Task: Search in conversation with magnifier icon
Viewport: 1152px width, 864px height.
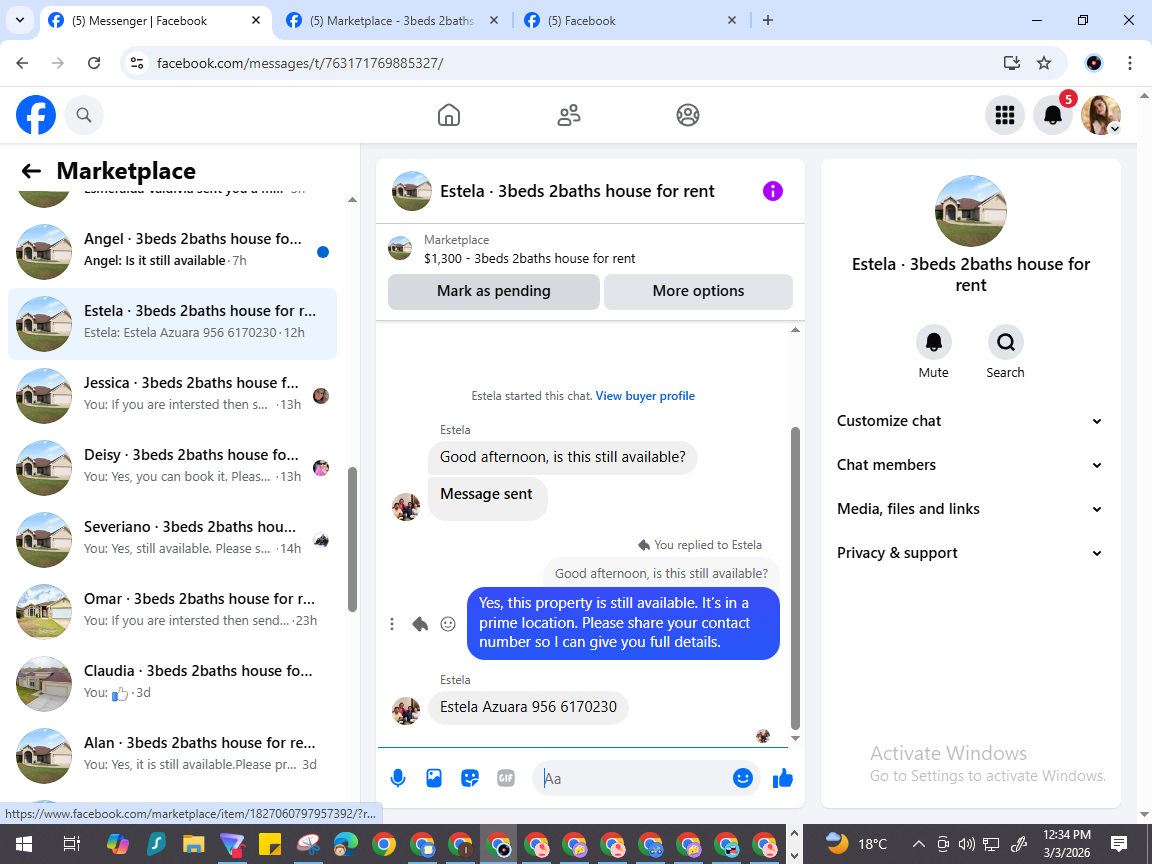Action: [x=1005, y=342]
